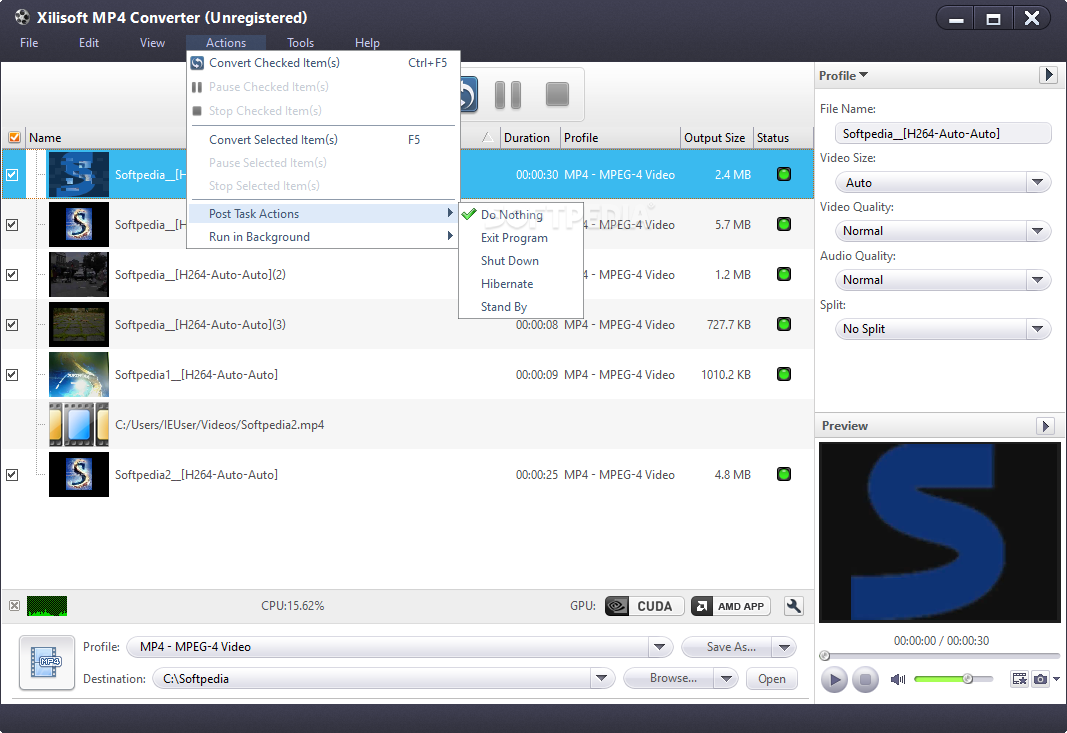Open the Audio Quality dropdown
The height and width of the screenshot is (733, 1067).
pos(1037,280)
